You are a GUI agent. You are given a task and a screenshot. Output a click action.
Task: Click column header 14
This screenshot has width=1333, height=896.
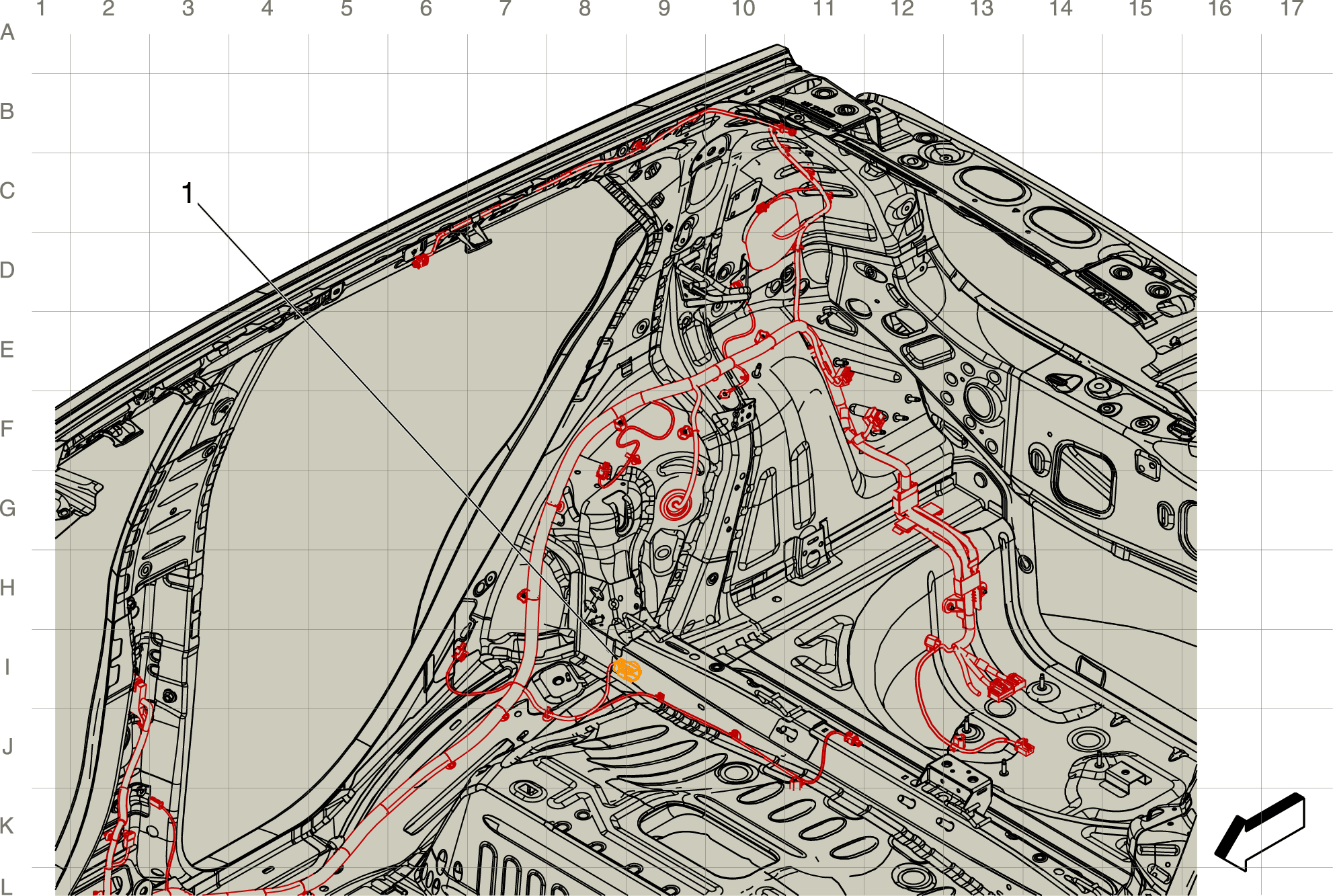(x=1061, y=9)
